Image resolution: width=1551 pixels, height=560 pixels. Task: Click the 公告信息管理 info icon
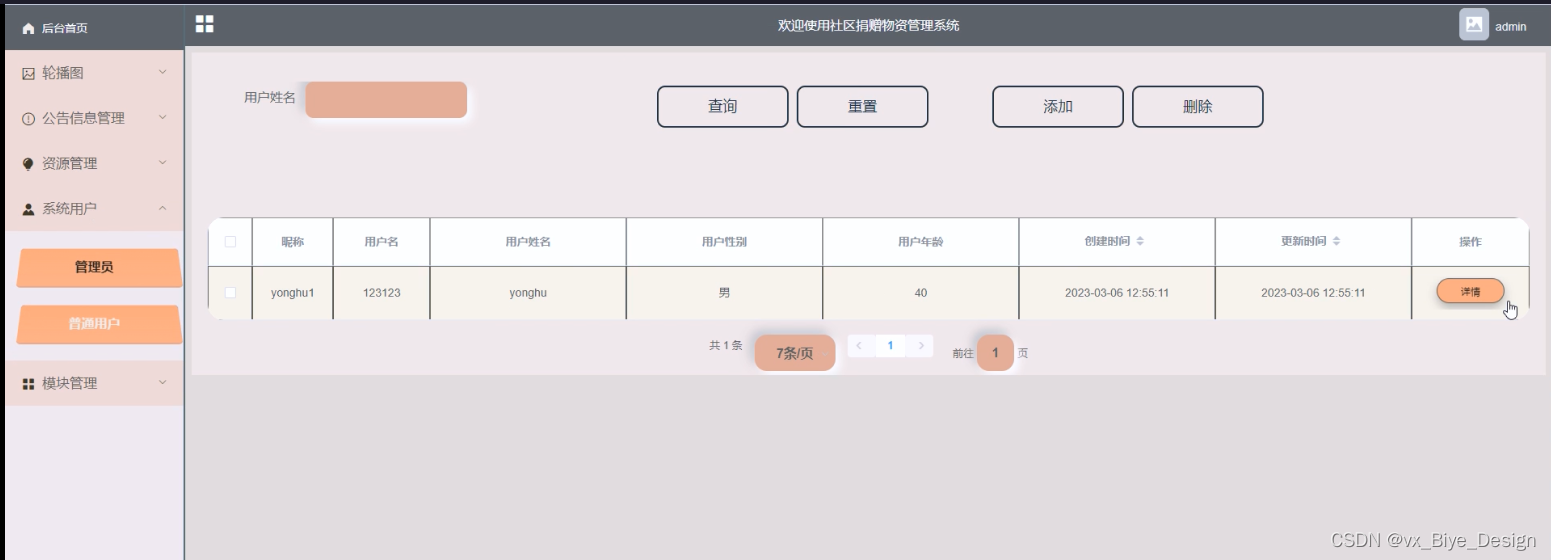tap(28, 118)
